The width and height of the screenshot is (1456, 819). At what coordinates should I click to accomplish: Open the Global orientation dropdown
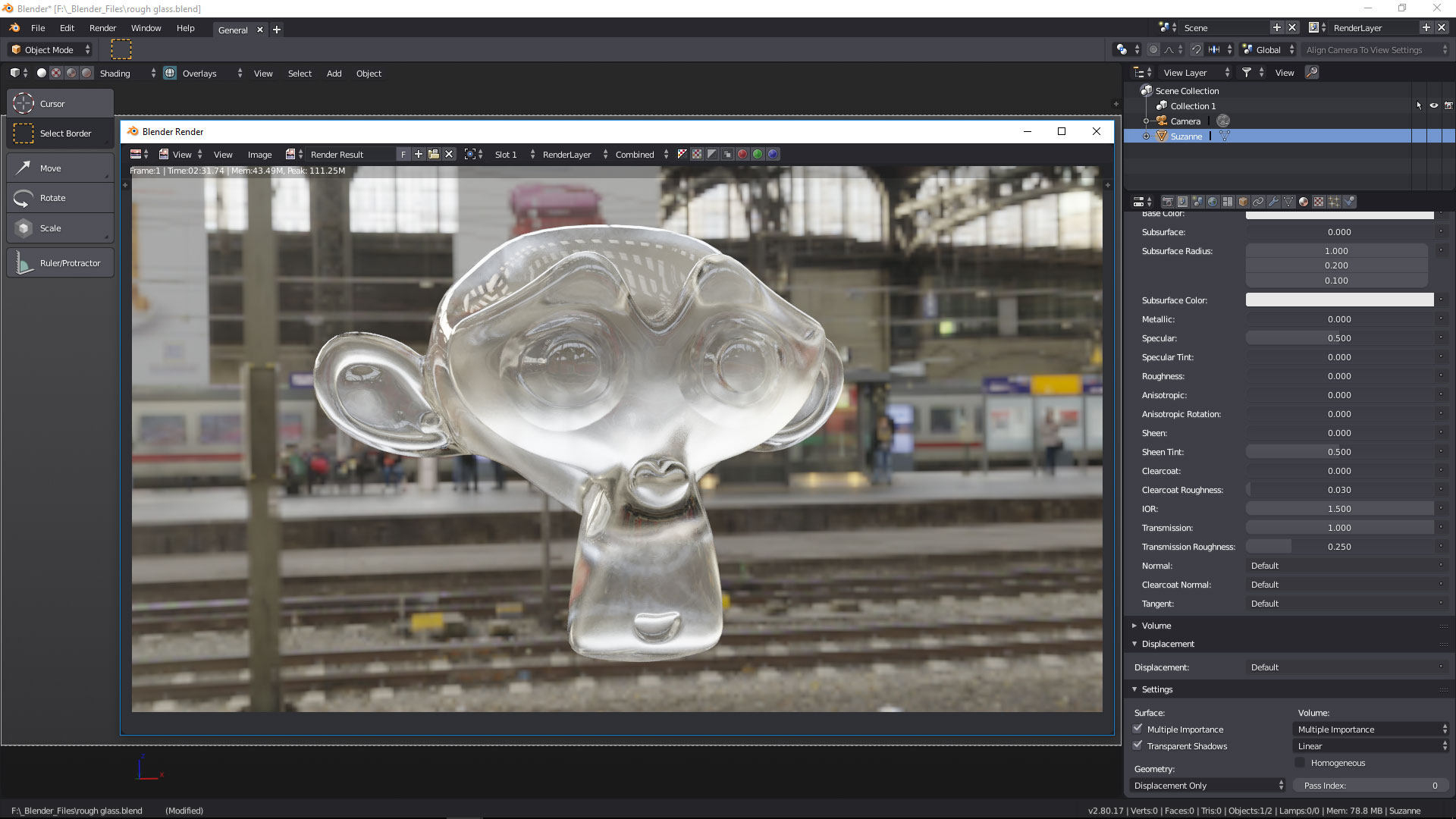click(1268, 49)
